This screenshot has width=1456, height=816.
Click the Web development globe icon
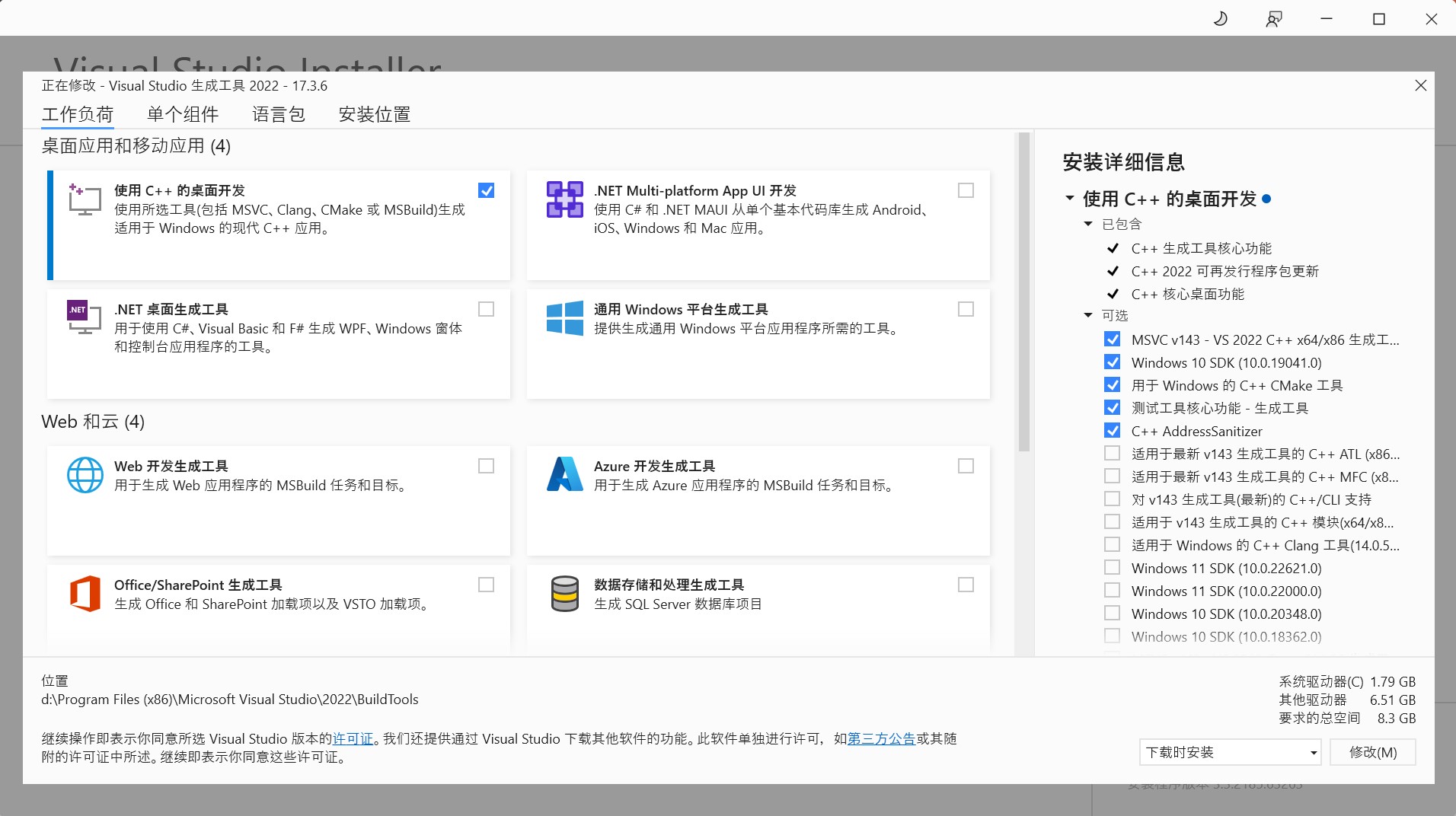tap(85, 475)
